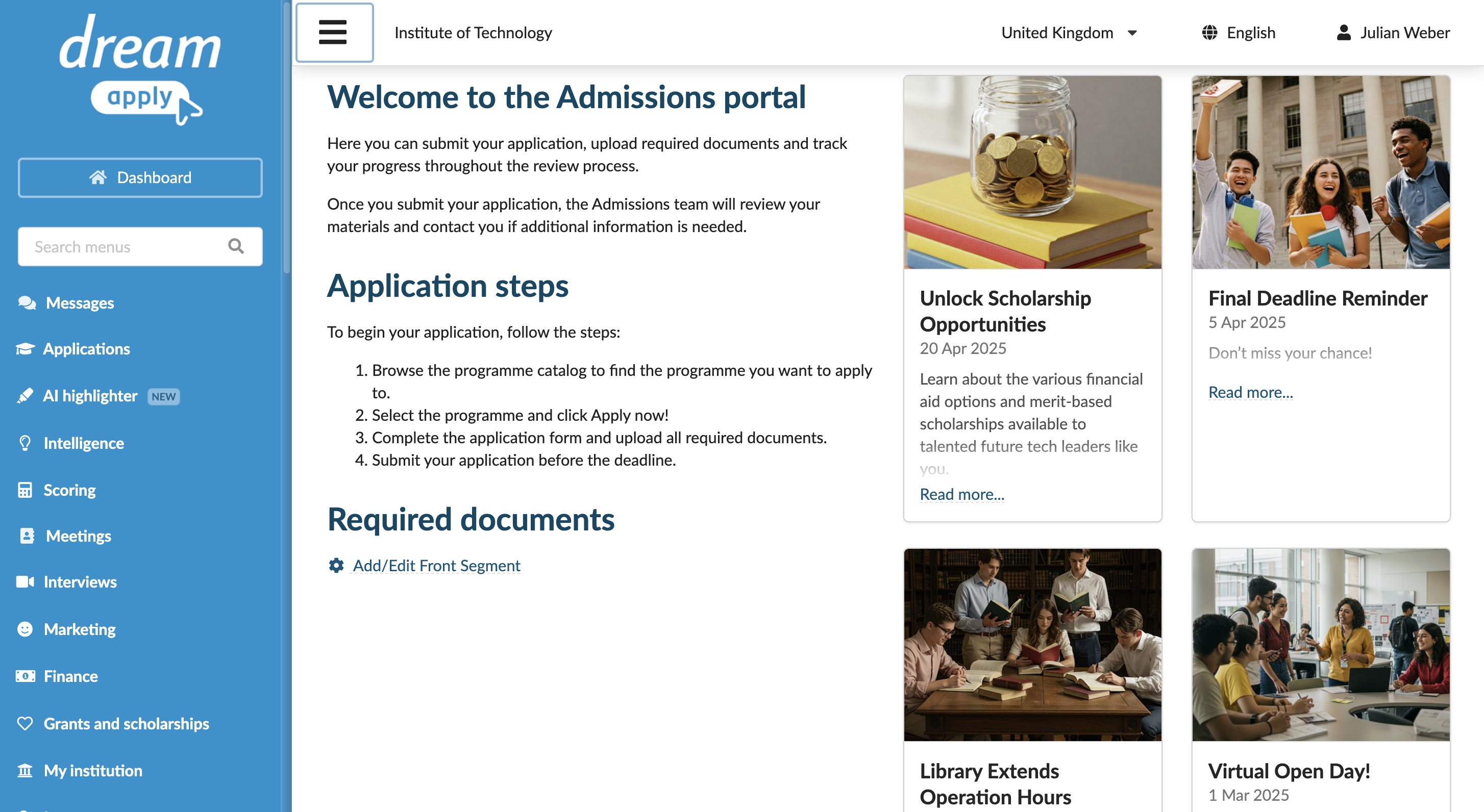Click the Finance banknote icon
Viewport: 1484px width, 812px height.
pos(26,676)
